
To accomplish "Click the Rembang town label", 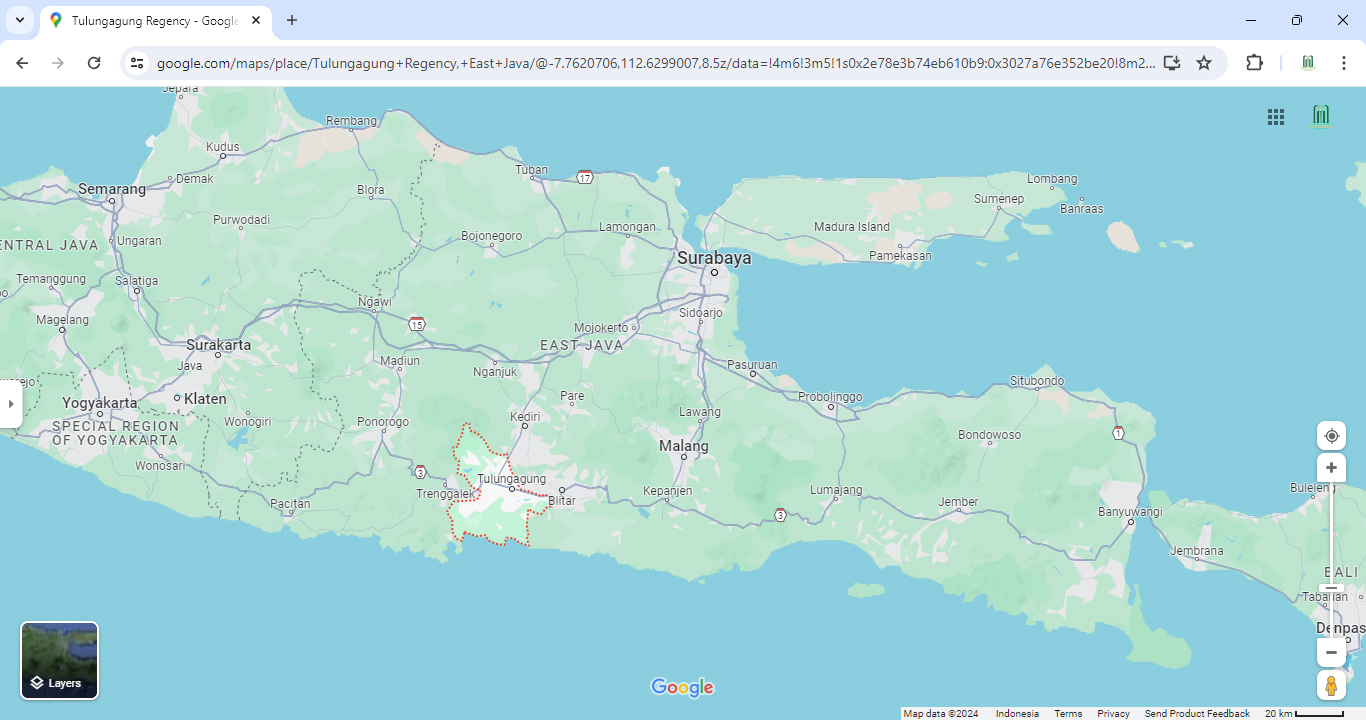I will (x=351, y=121).
